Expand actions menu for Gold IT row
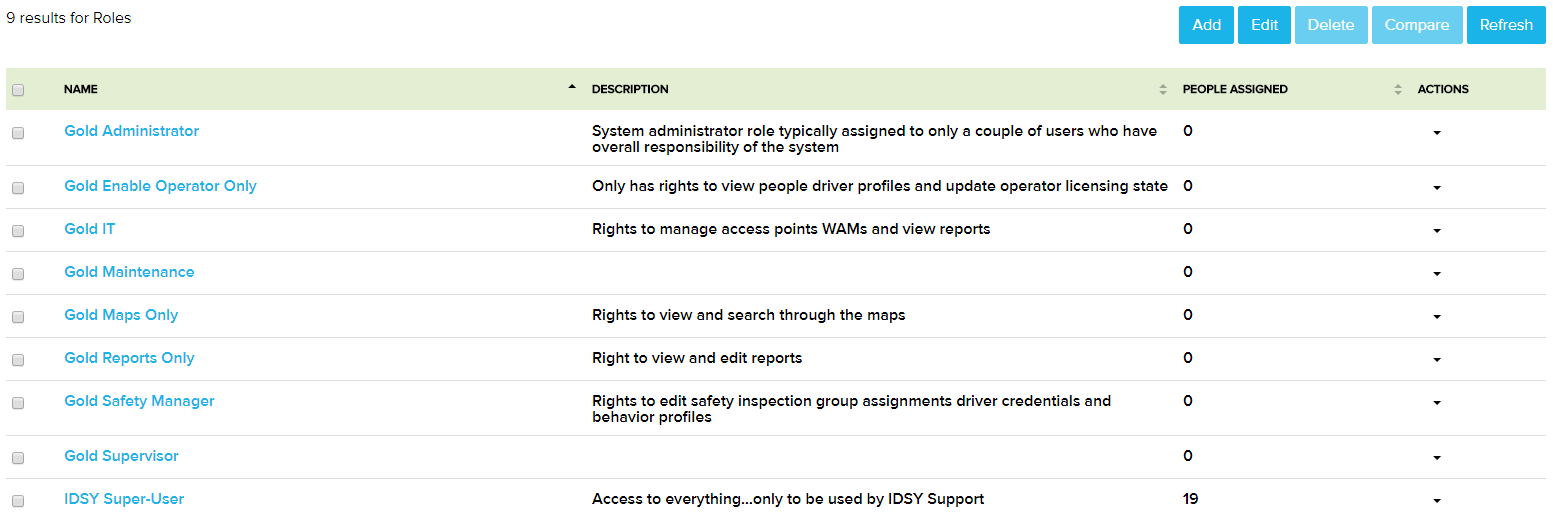1553x526 pixels. [1437, 231]
